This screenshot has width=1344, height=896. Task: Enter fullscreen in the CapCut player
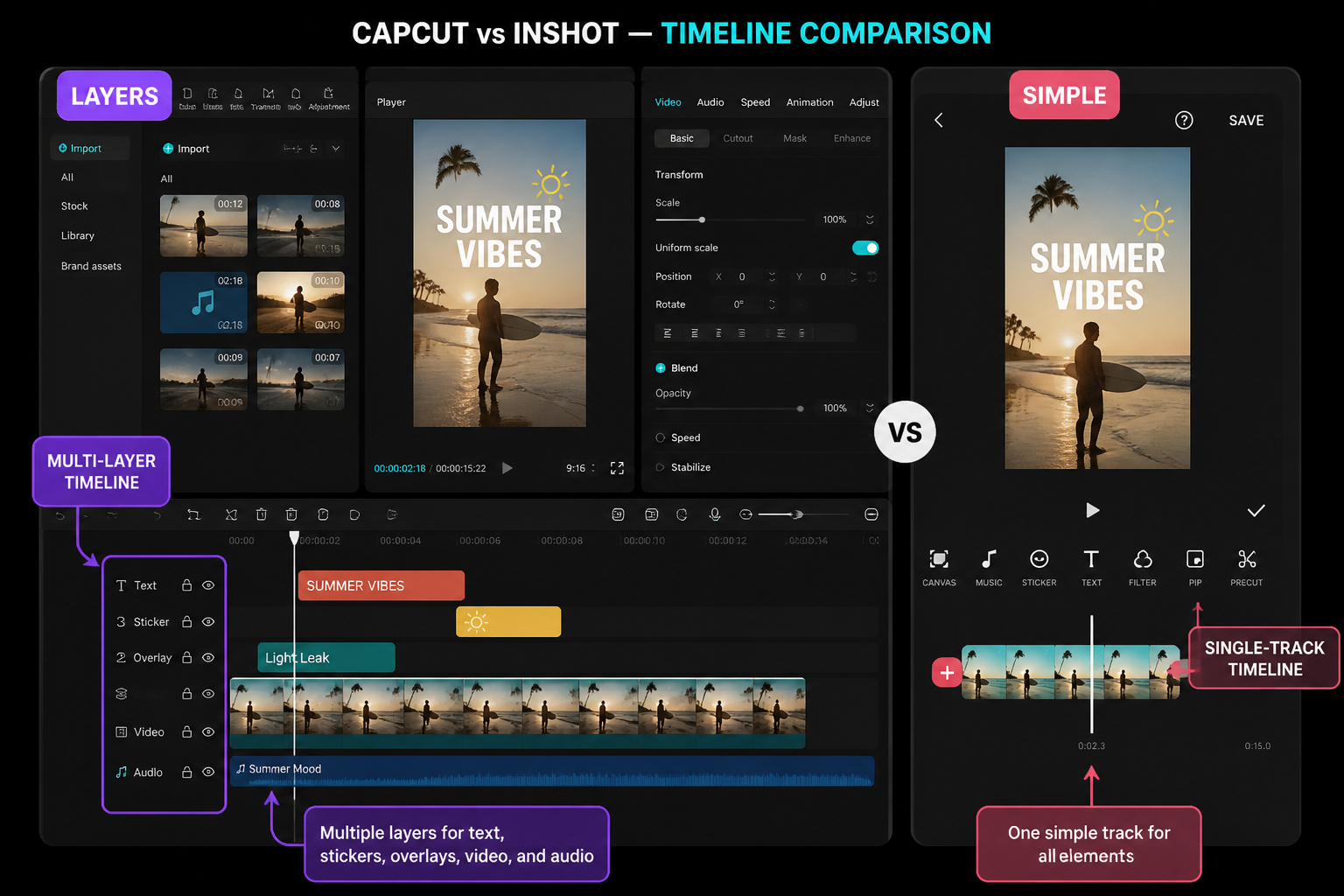click(x=617, y=468)
